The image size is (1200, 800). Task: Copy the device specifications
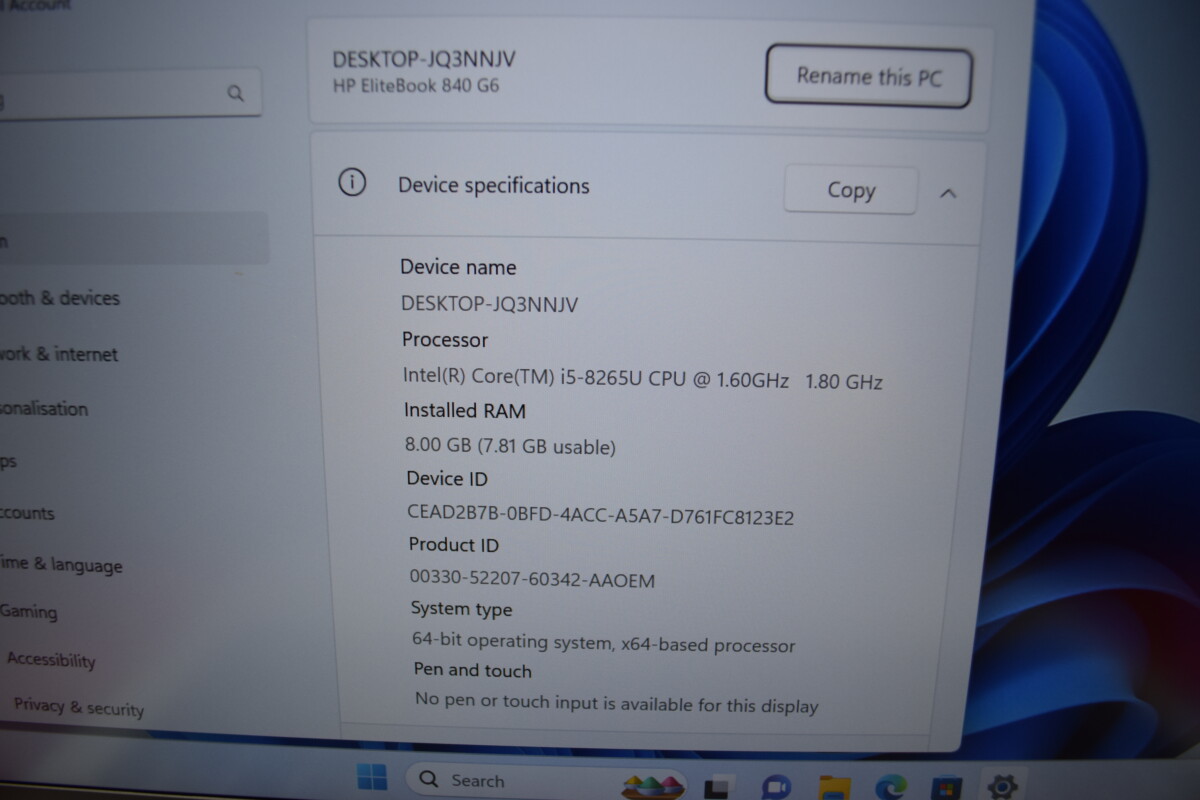851,190
